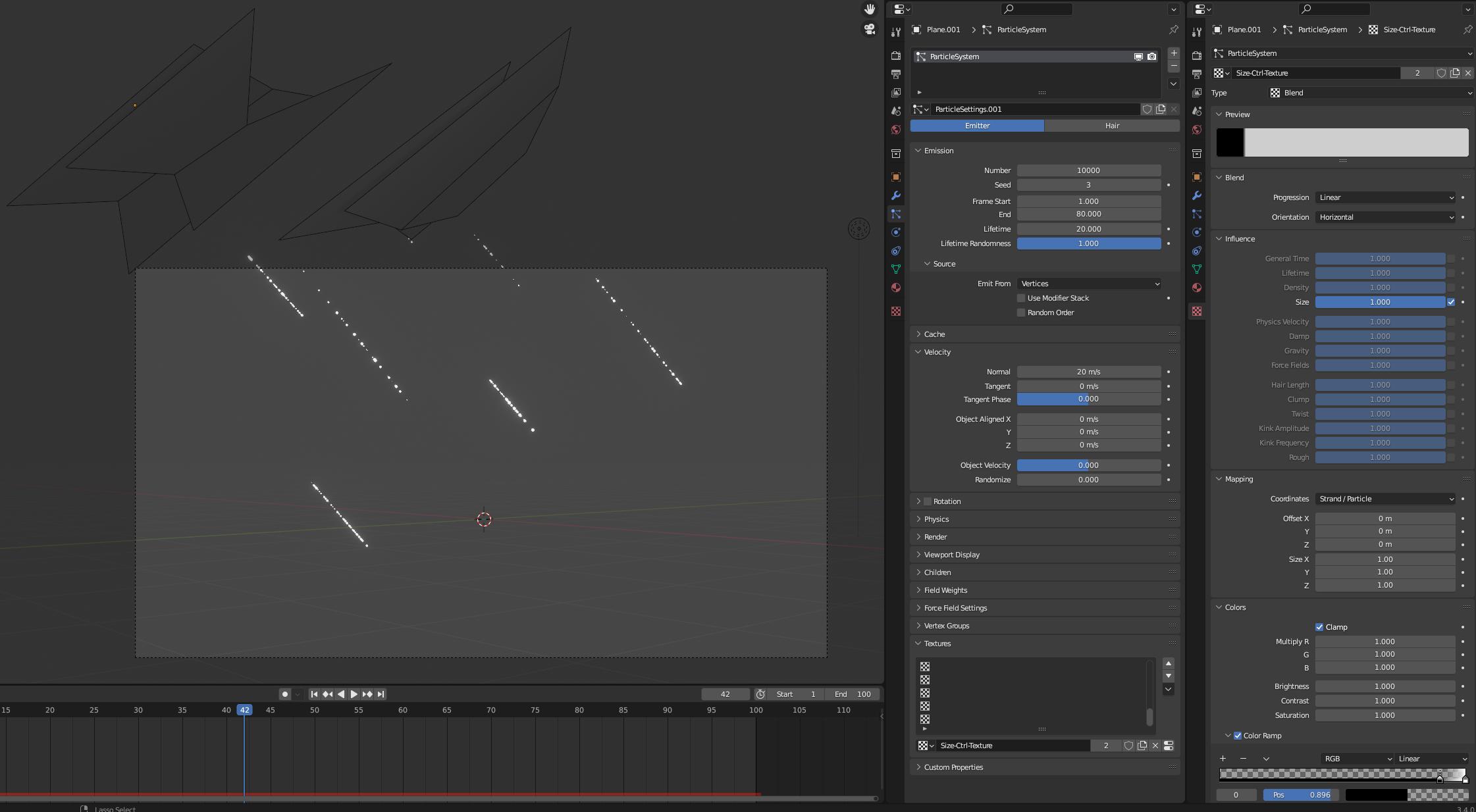Open the Emit From Vertices dropdown
1476x812 pixels.
(1089, 284)
